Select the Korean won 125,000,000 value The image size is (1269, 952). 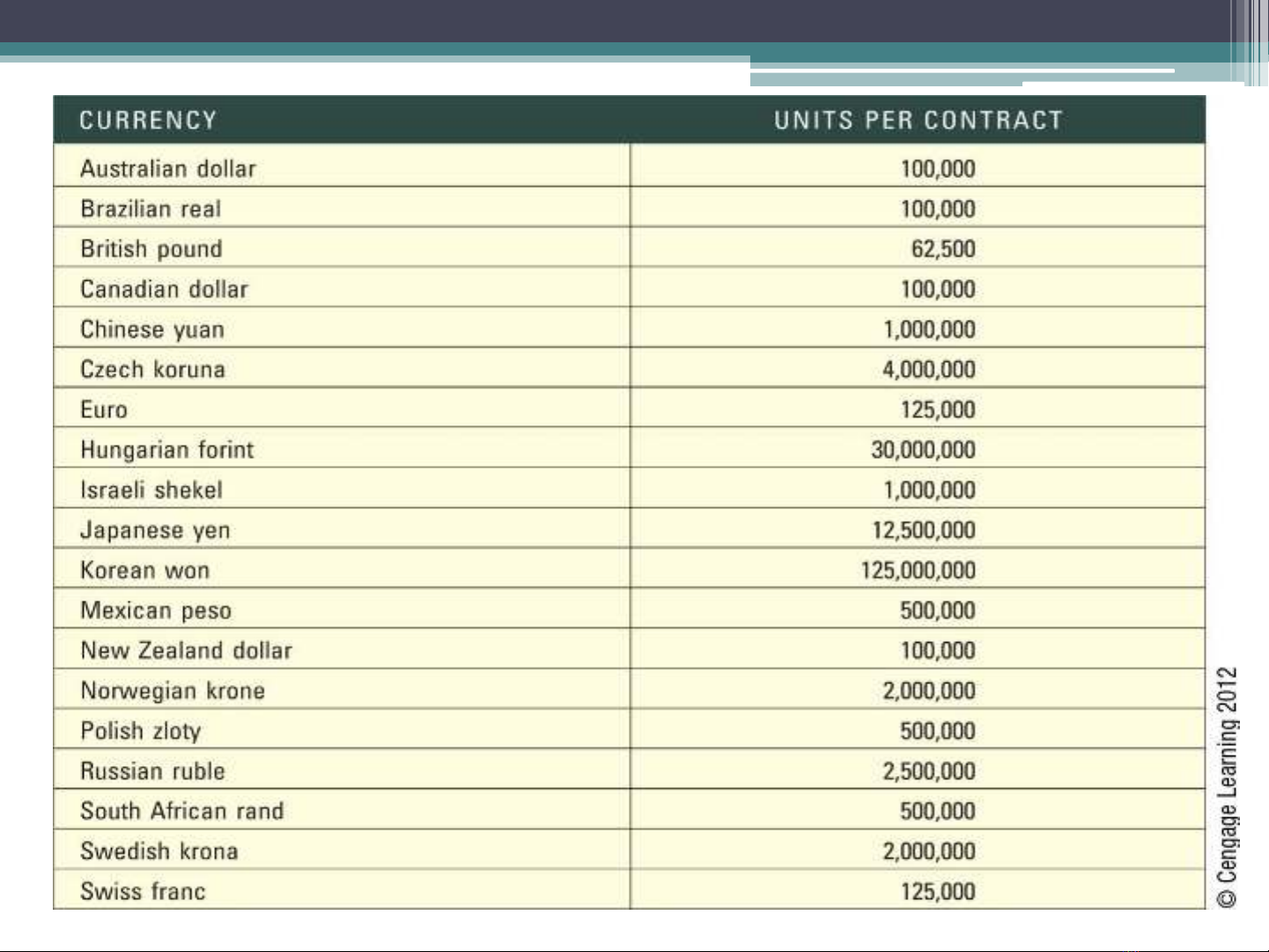[x=919, y=571]
